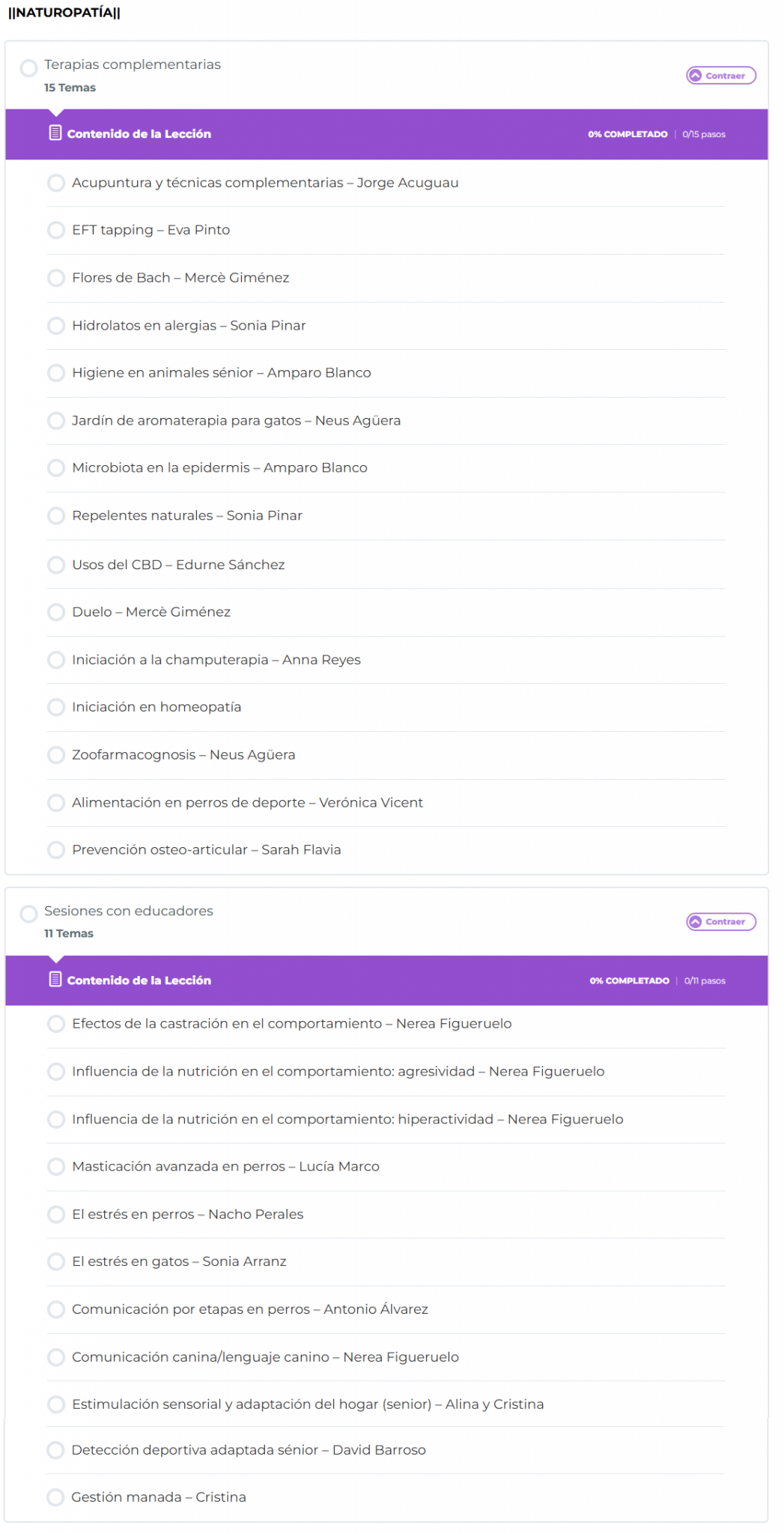The image size is (784, 1534).
Task: Click the progress circle beside Gestión manada – Cristina
Action: coord(55,1497)
